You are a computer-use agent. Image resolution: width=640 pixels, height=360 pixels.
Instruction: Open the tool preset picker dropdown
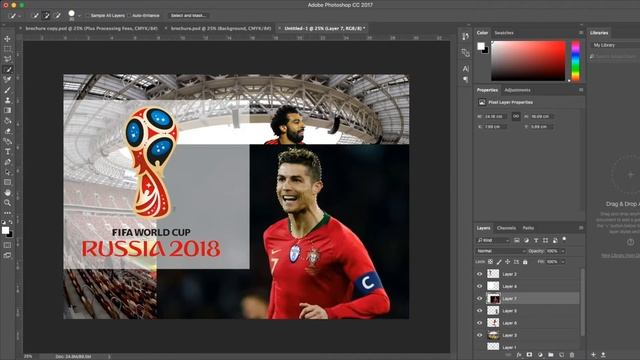coord(20,16)
